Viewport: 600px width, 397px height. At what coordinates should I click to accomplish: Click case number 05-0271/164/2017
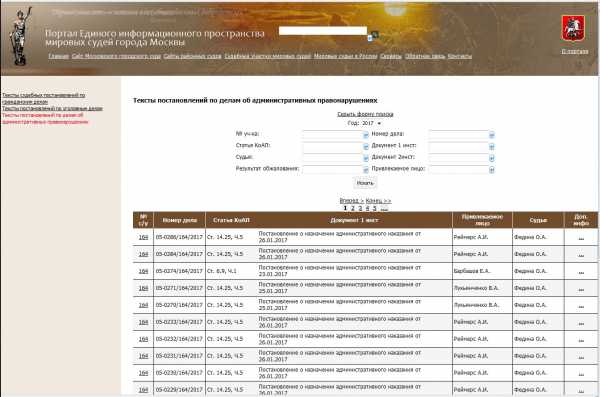(179, 288)
